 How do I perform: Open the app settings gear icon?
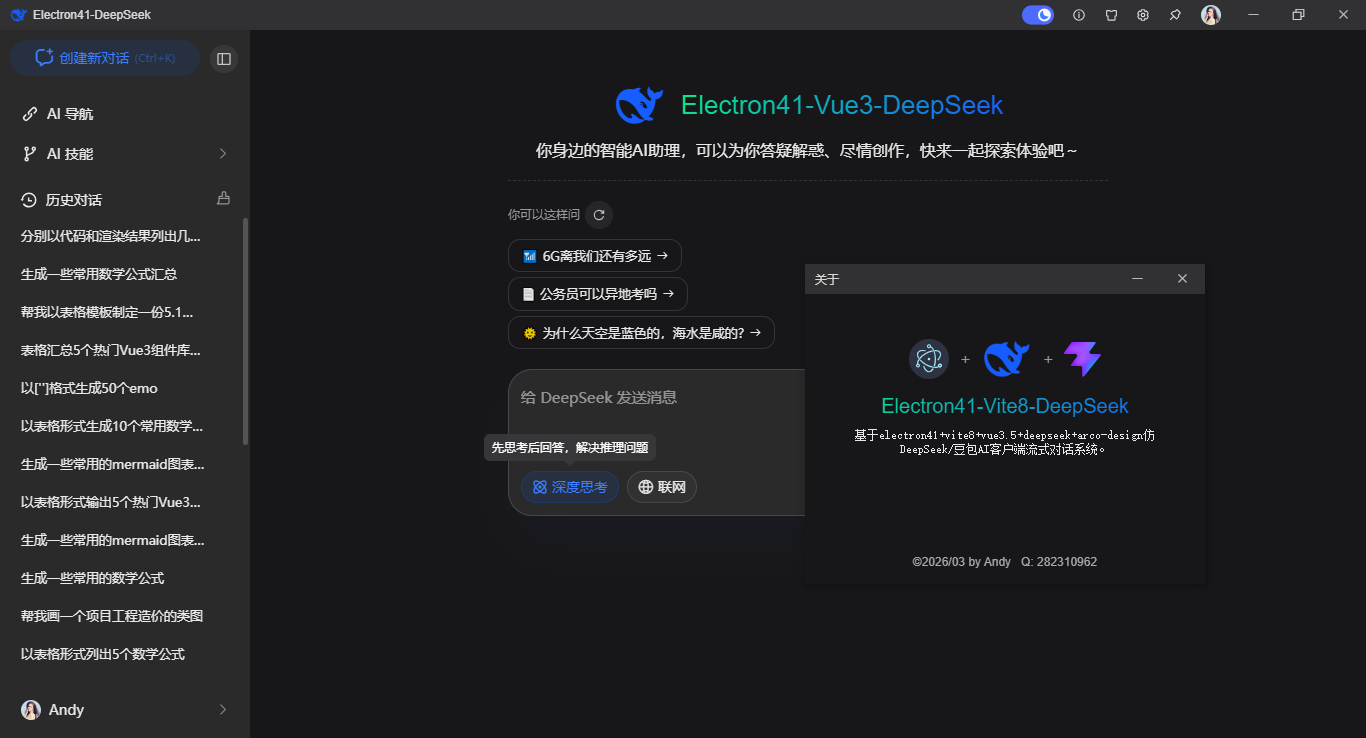(x=1143, y=15)
